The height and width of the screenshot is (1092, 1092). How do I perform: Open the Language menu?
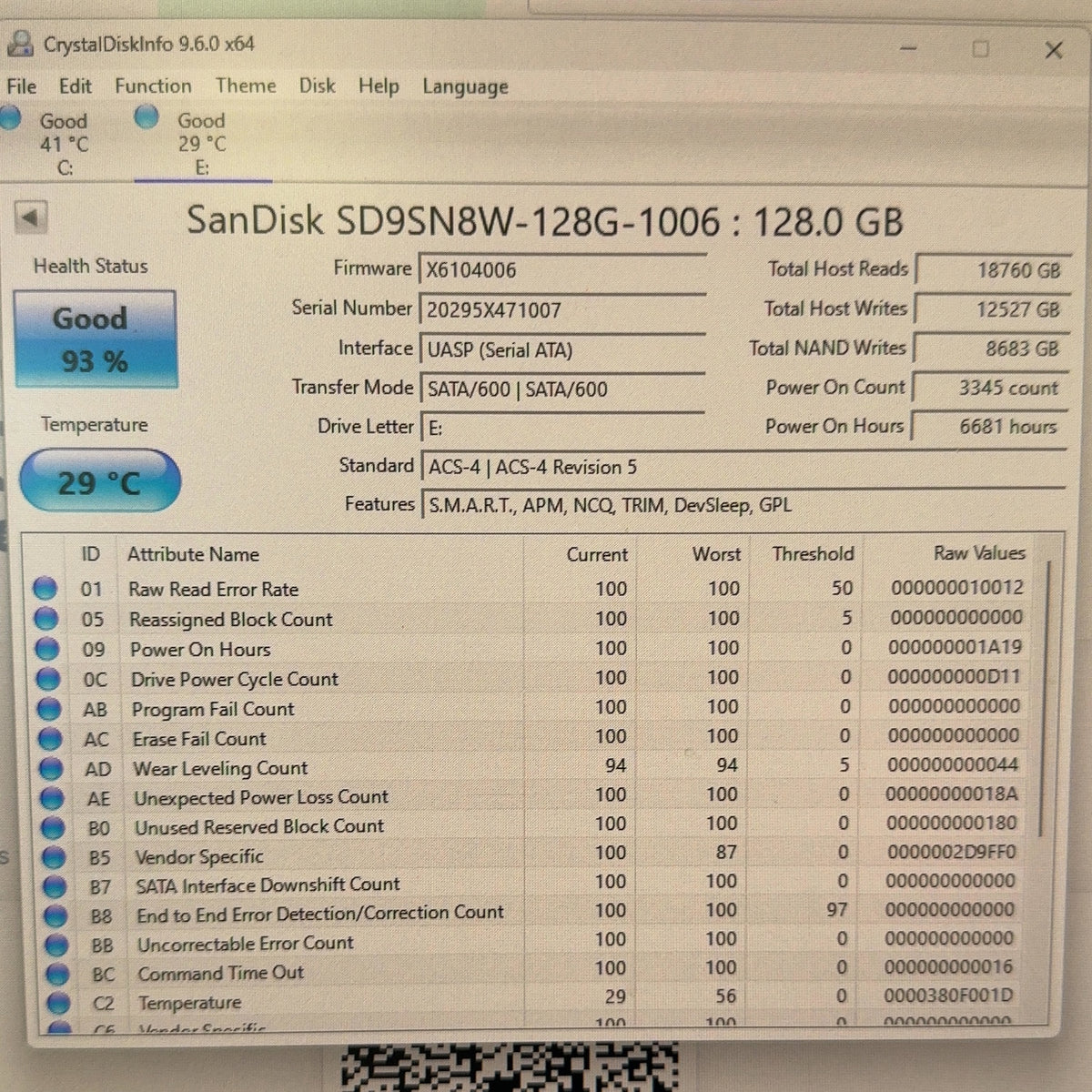(465, 87)
